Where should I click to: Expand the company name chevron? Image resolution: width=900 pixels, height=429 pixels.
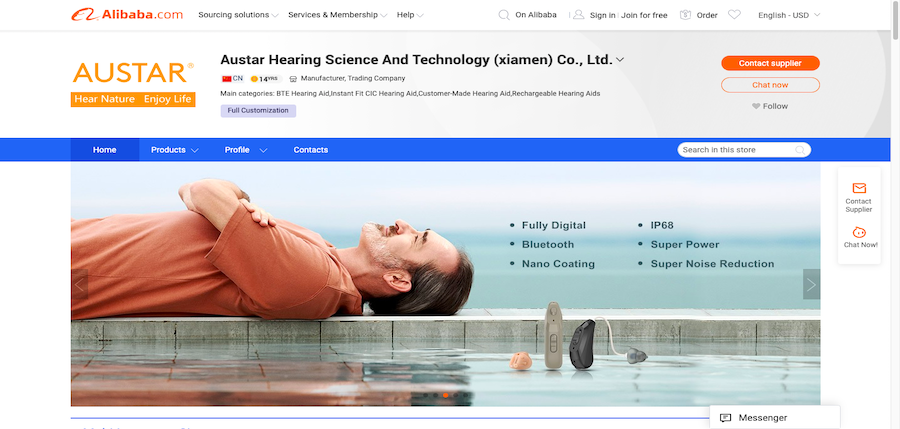pyautogui.click(x=620, y=60)
